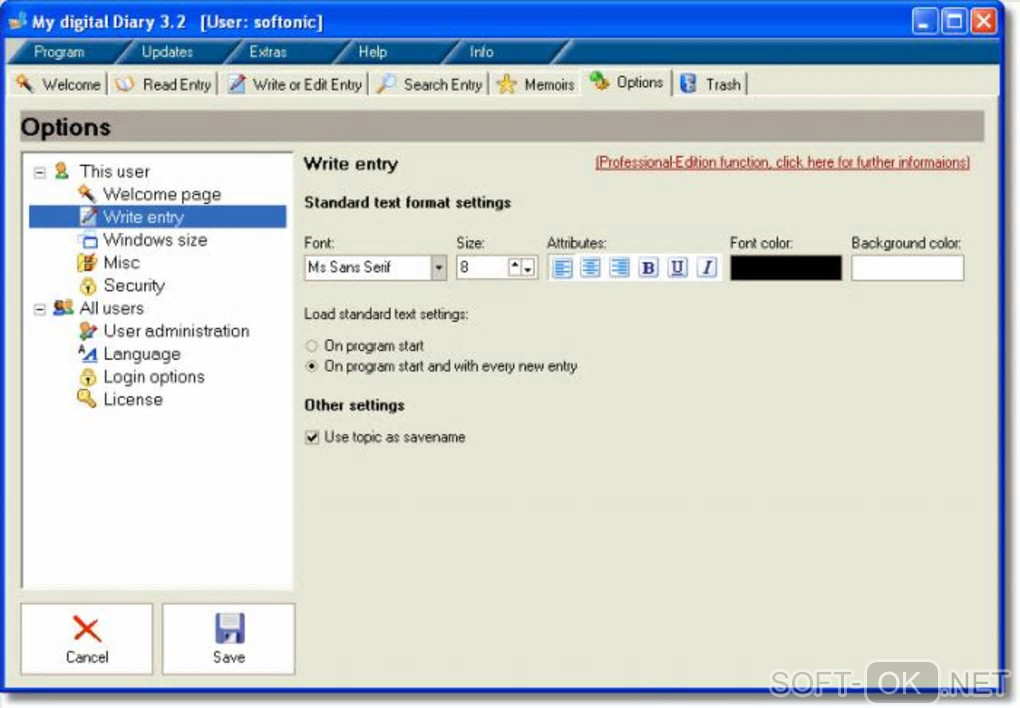Image resolution: width=1020 pixels, height=708 pixels.
Task: Increase font size with up spinner
Action: coord(515,266)
